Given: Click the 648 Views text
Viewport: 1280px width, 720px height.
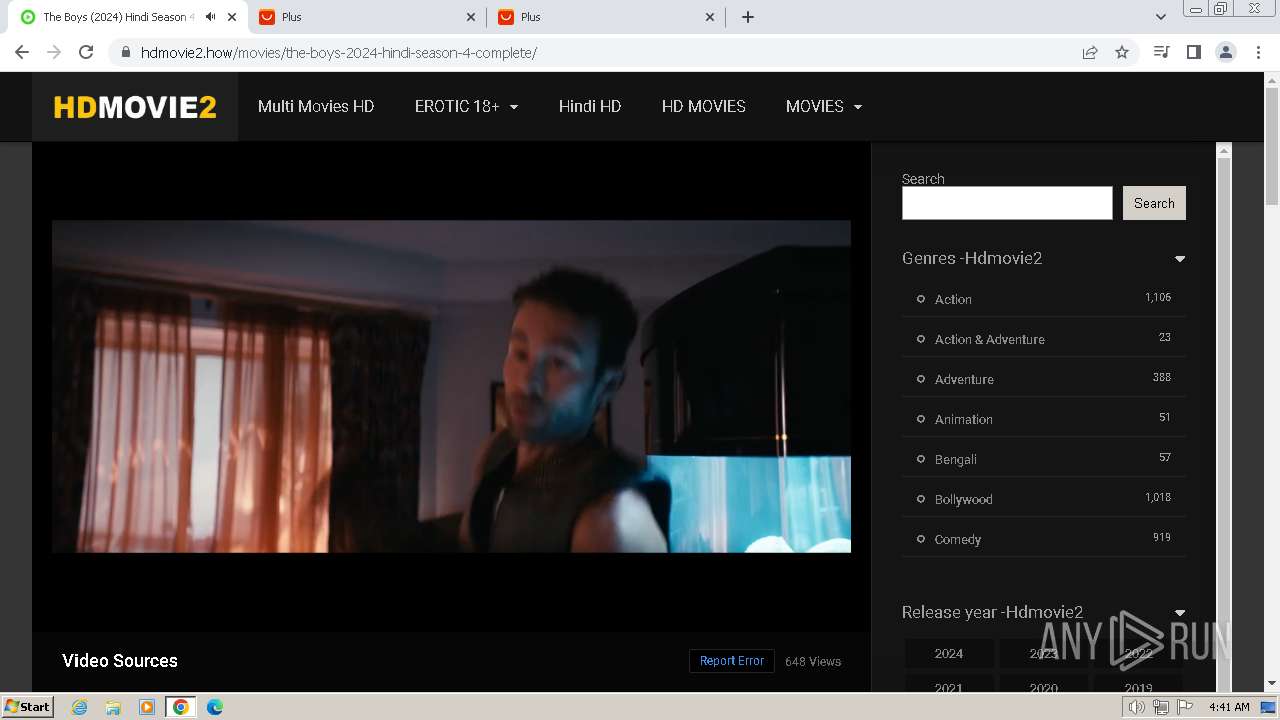Looking at the screenshot, I should click(813, 661).
